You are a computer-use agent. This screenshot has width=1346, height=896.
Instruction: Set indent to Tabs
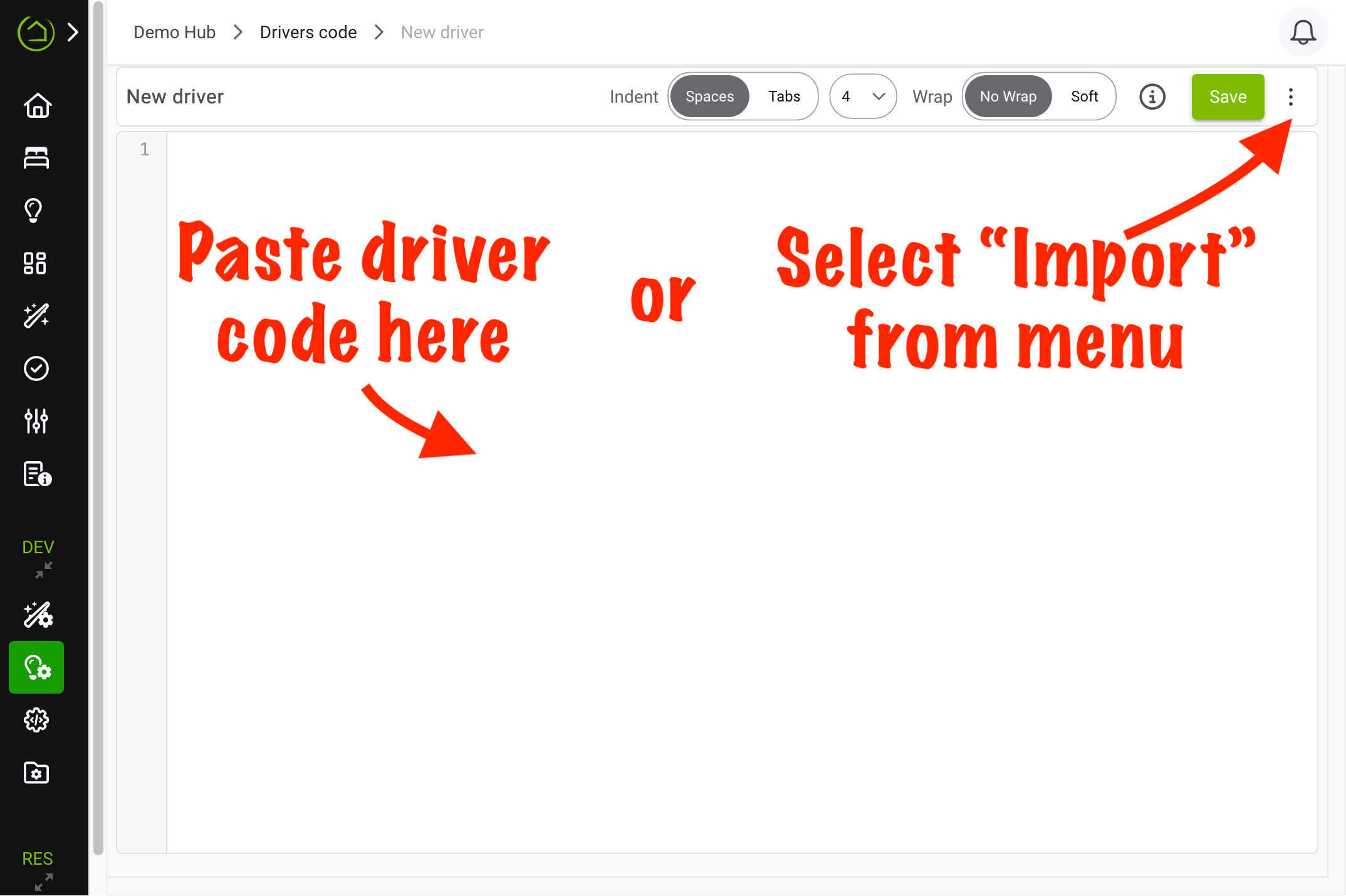click(784, 96)
